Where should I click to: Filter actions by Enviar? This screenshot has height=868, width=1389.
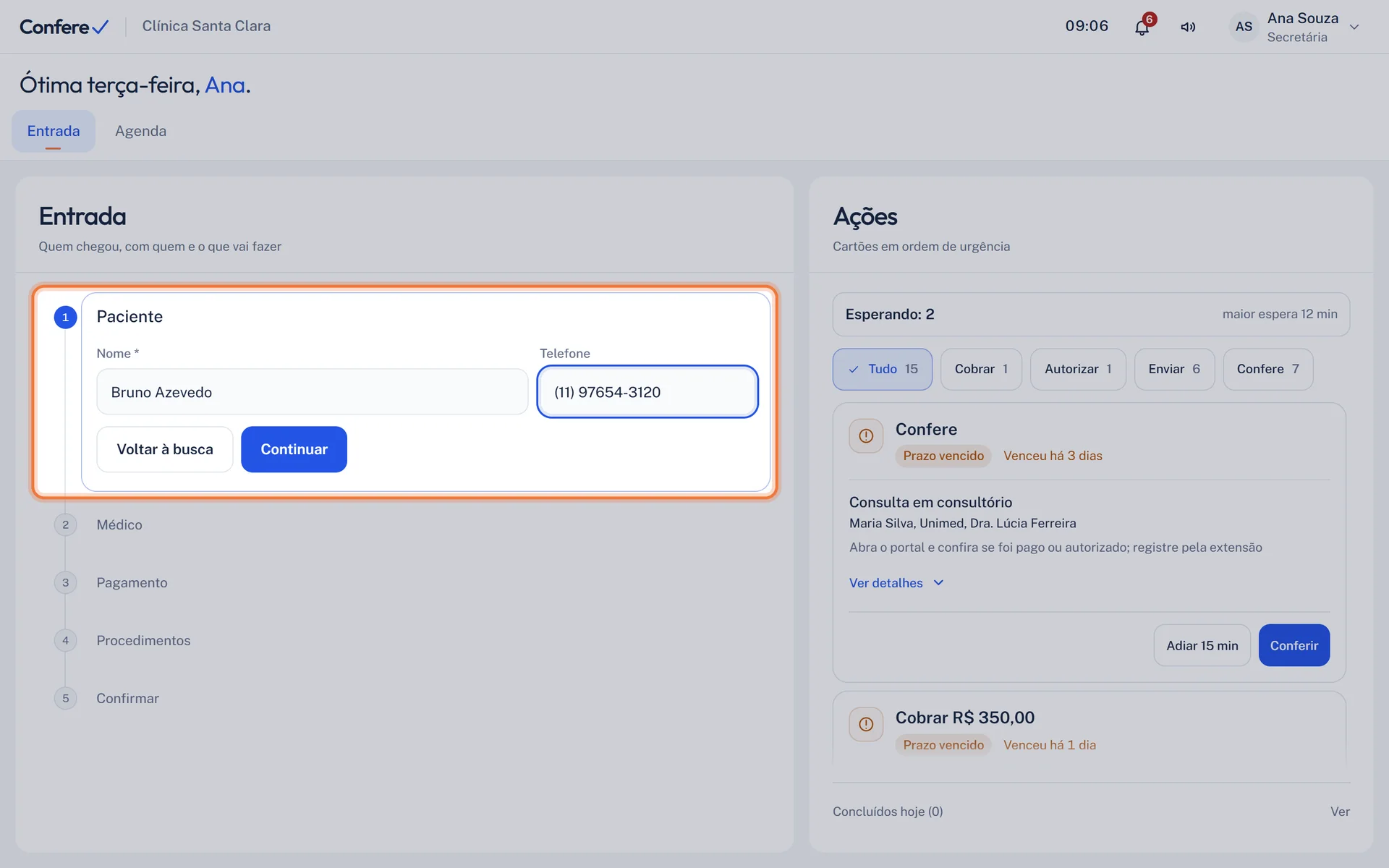tap(1174, 369)
